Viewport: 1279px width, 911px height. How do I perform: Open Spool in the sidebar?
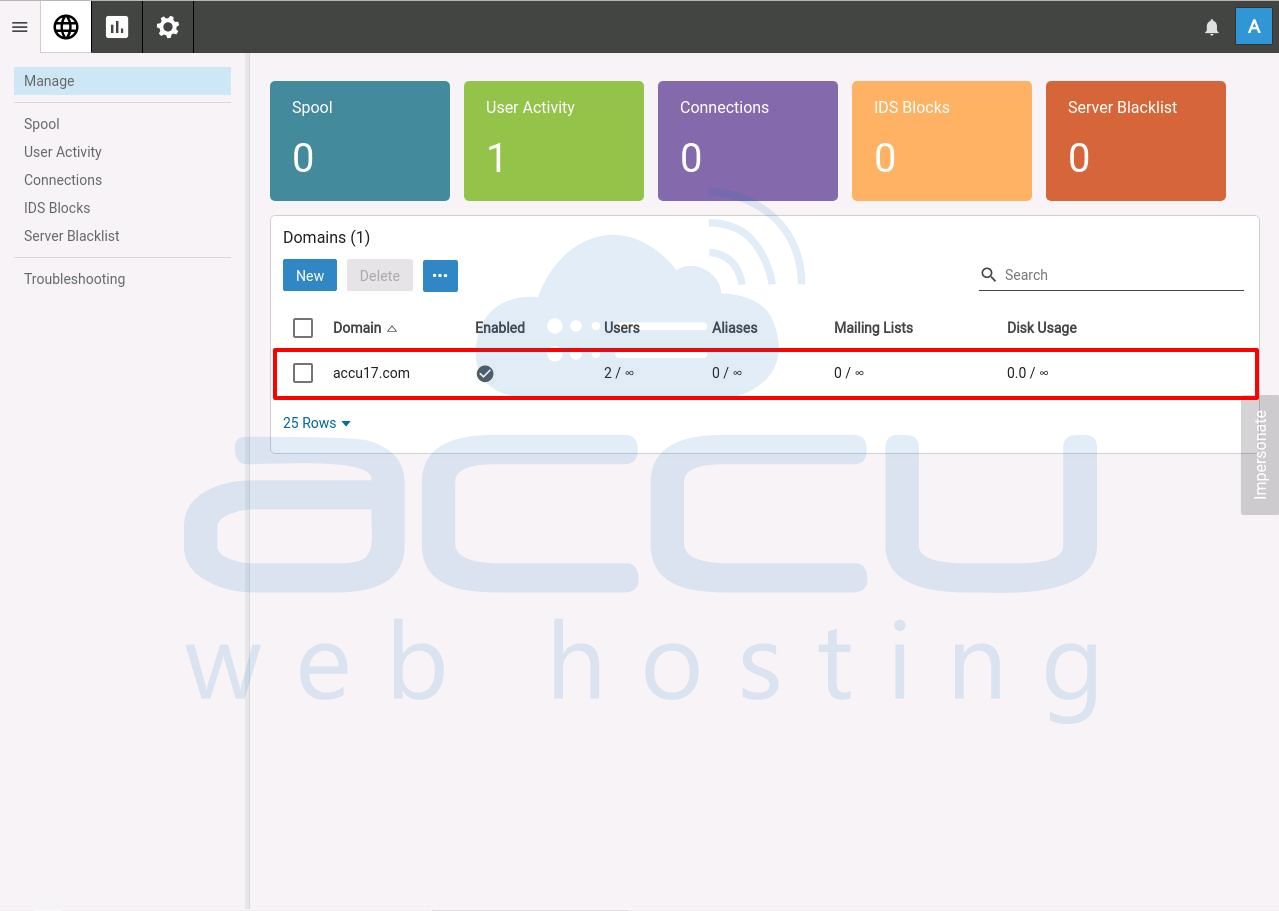click(x=42, y=124)
